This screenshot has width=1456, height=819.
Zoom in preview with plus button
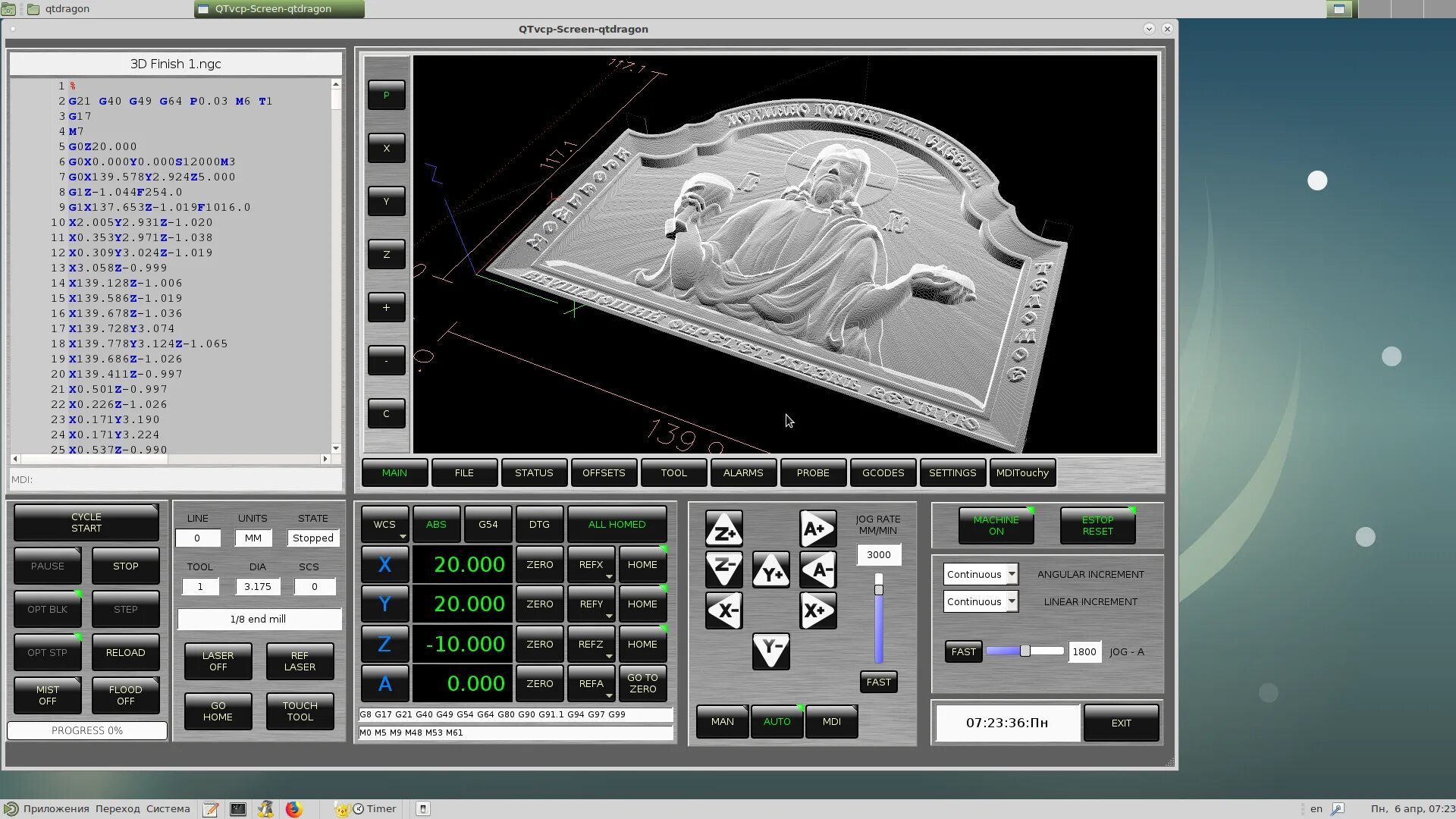(386, 308)
